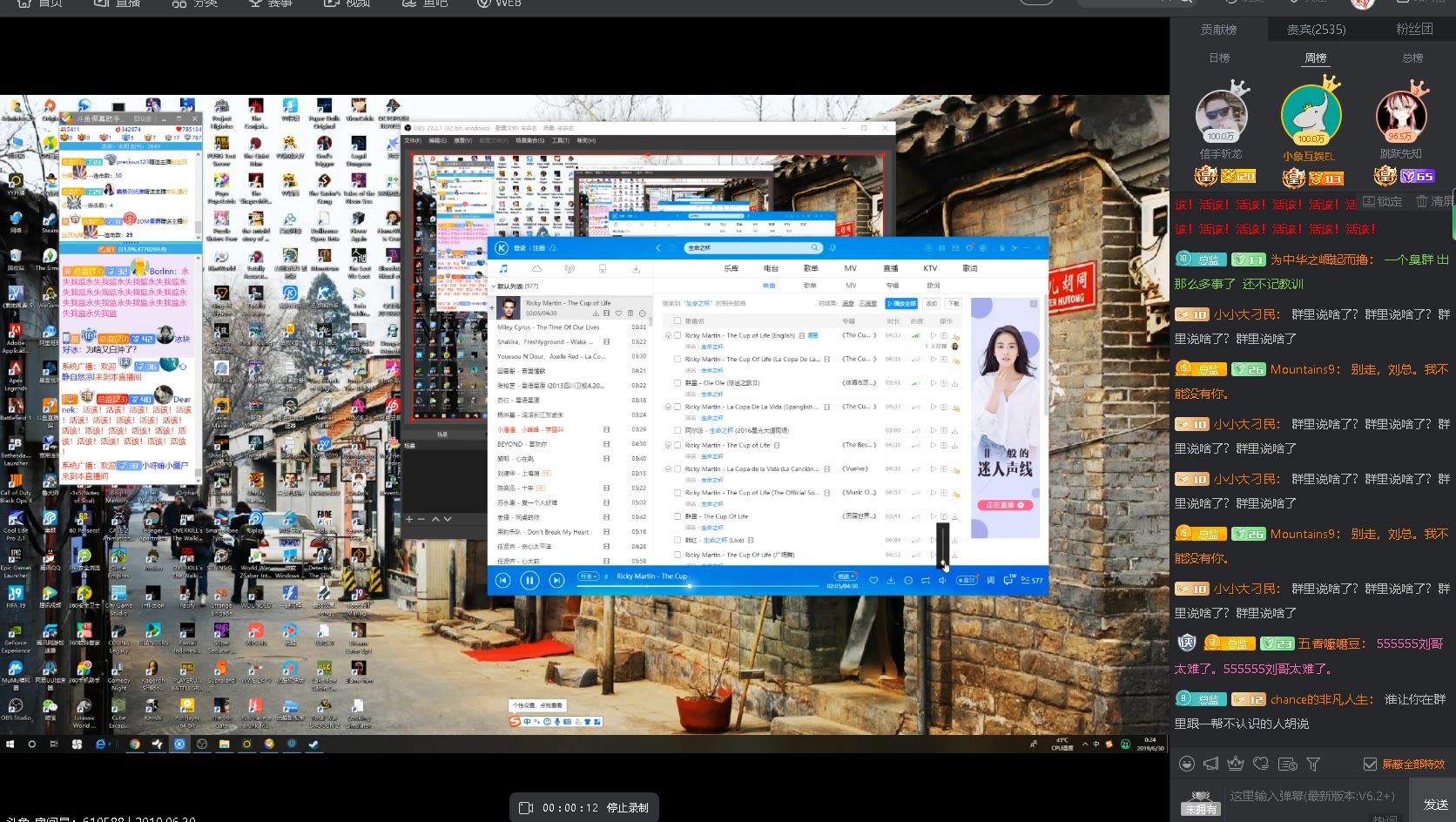
Task: Open the 电台 tab in the music player
Action: pyautogui.click(x=771, y=268)
